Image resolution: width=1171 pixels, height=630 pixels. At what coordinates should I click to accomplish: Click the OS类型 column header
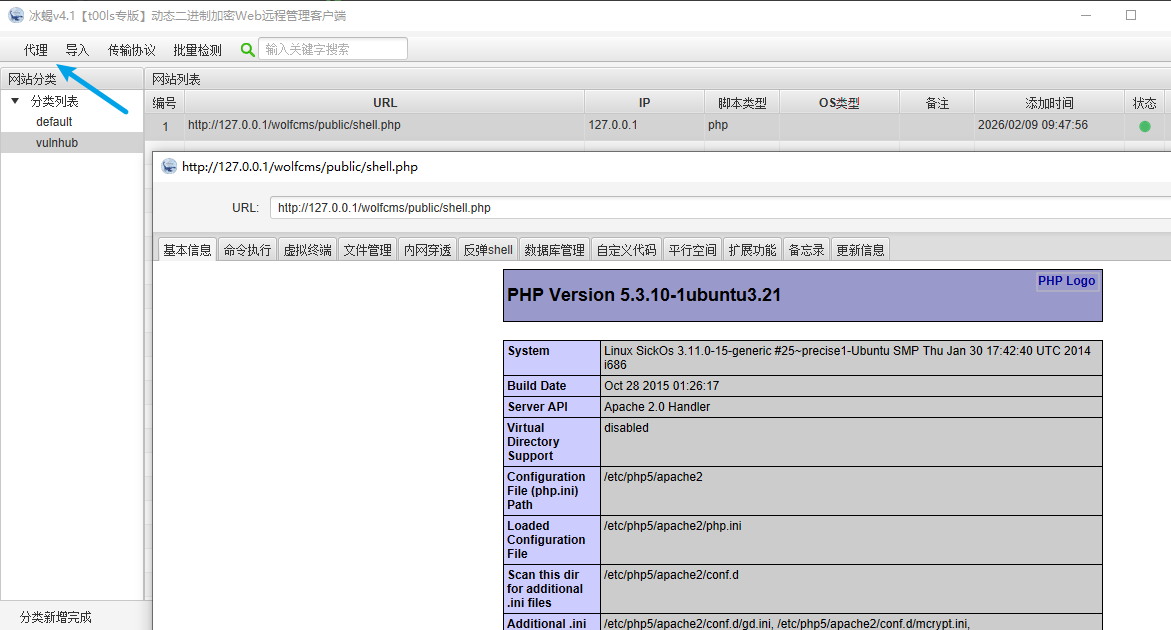tap(839, 103)
